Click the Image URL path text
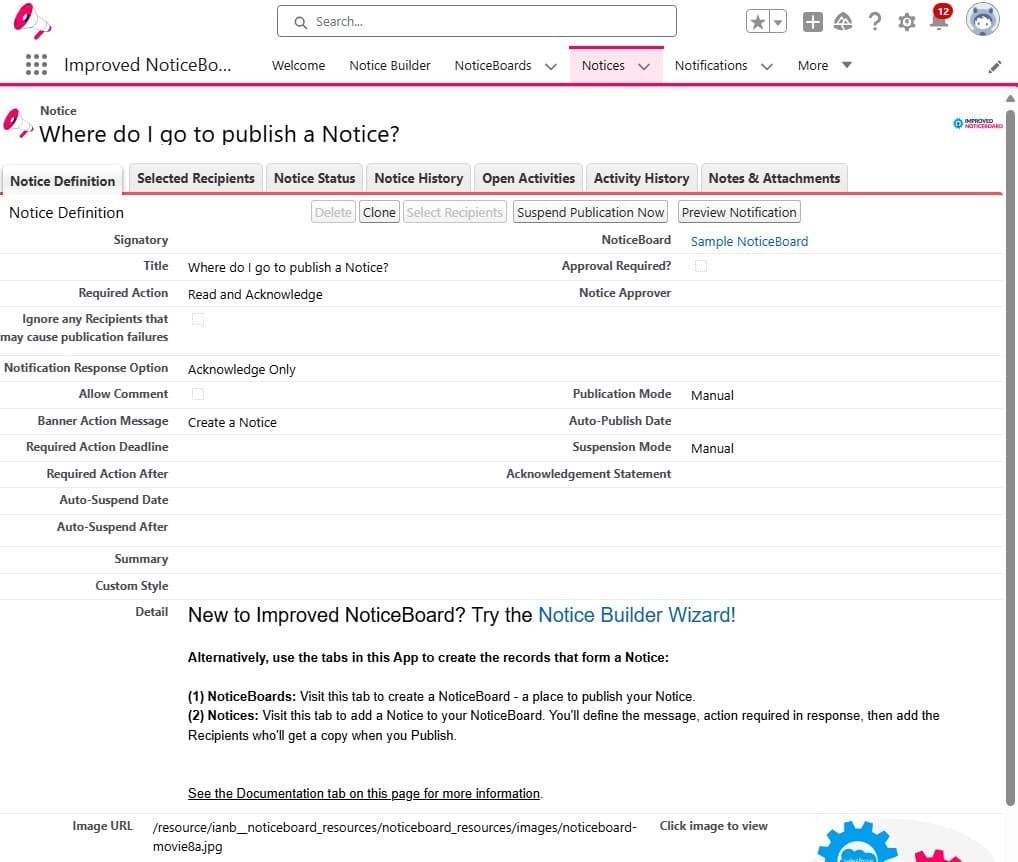 pos(394,837)
